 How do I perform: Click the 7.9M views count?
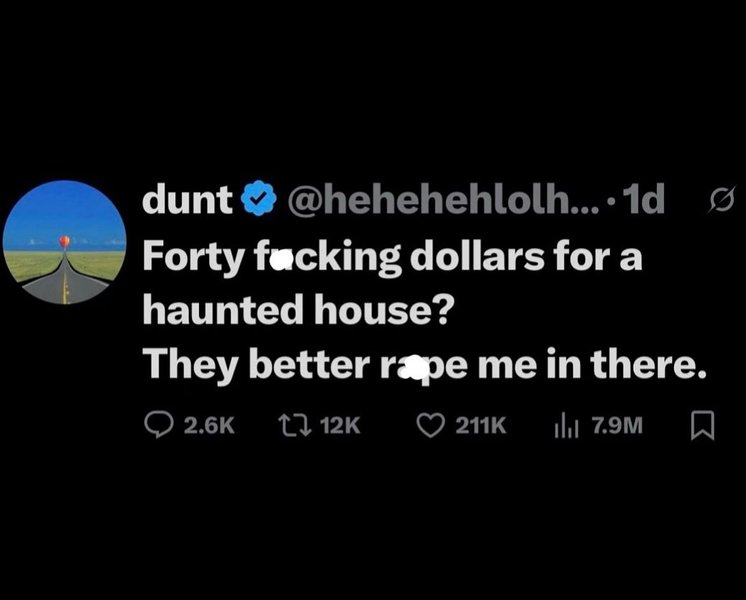[617, 425]
